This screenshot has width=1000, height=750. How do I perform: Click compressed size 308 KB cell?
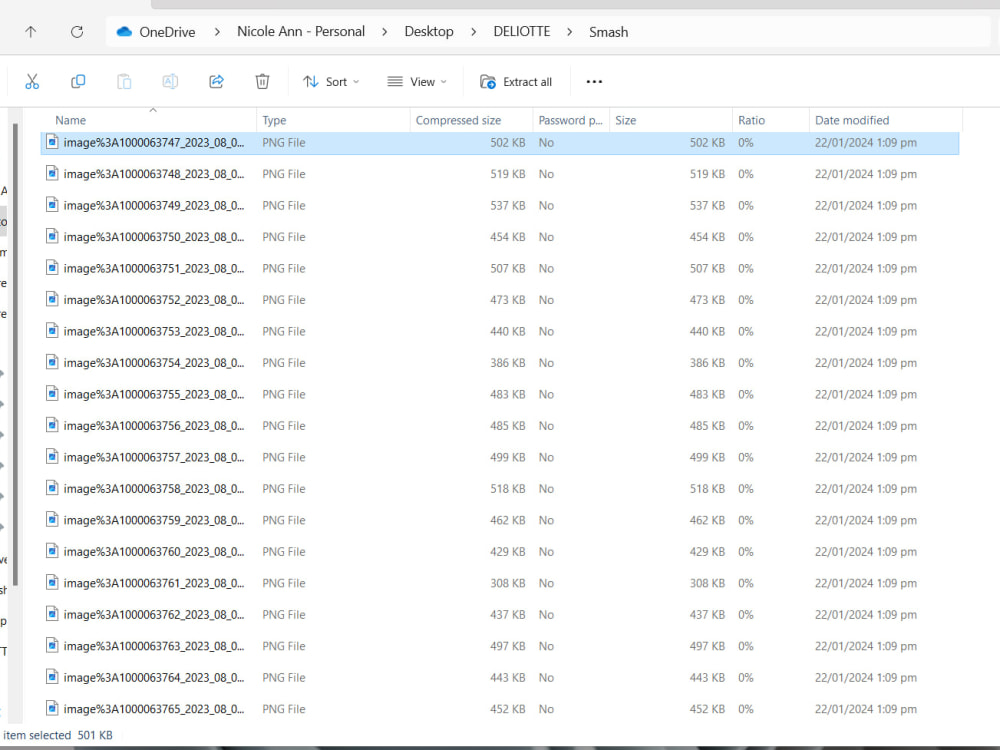[x=508, y=583]
